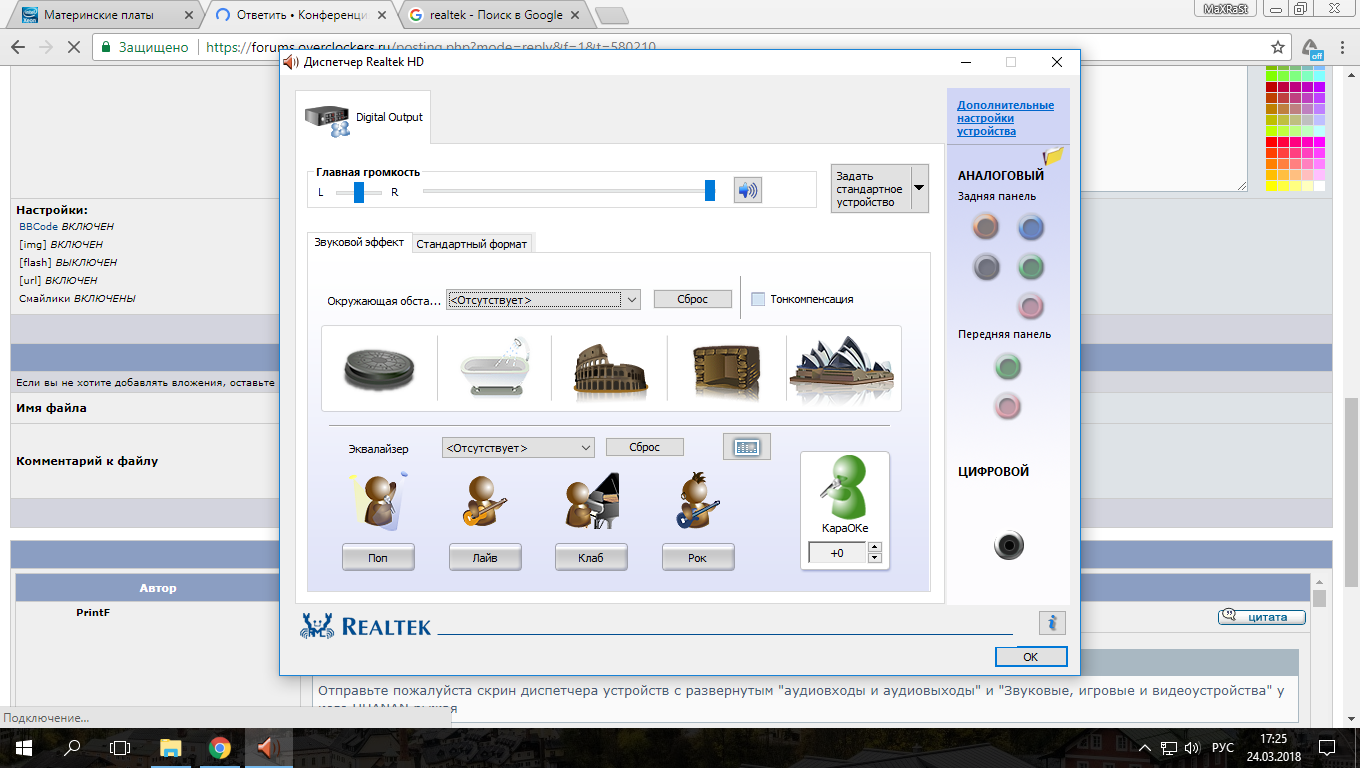Click the green rear panel jack

tap(1031, 267)
